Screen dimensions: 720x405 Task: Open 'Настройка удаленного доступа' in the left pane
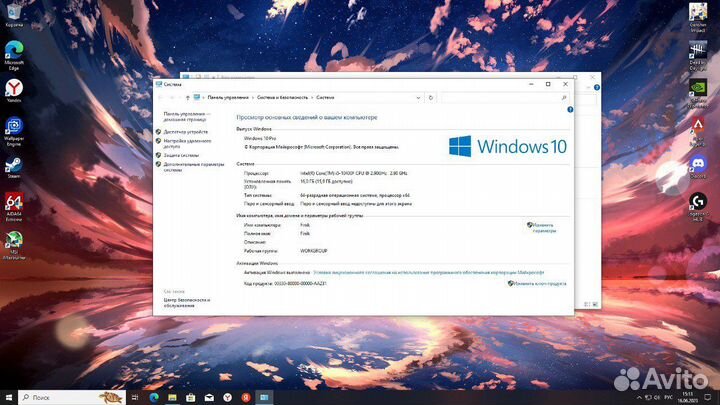(187, 144)
